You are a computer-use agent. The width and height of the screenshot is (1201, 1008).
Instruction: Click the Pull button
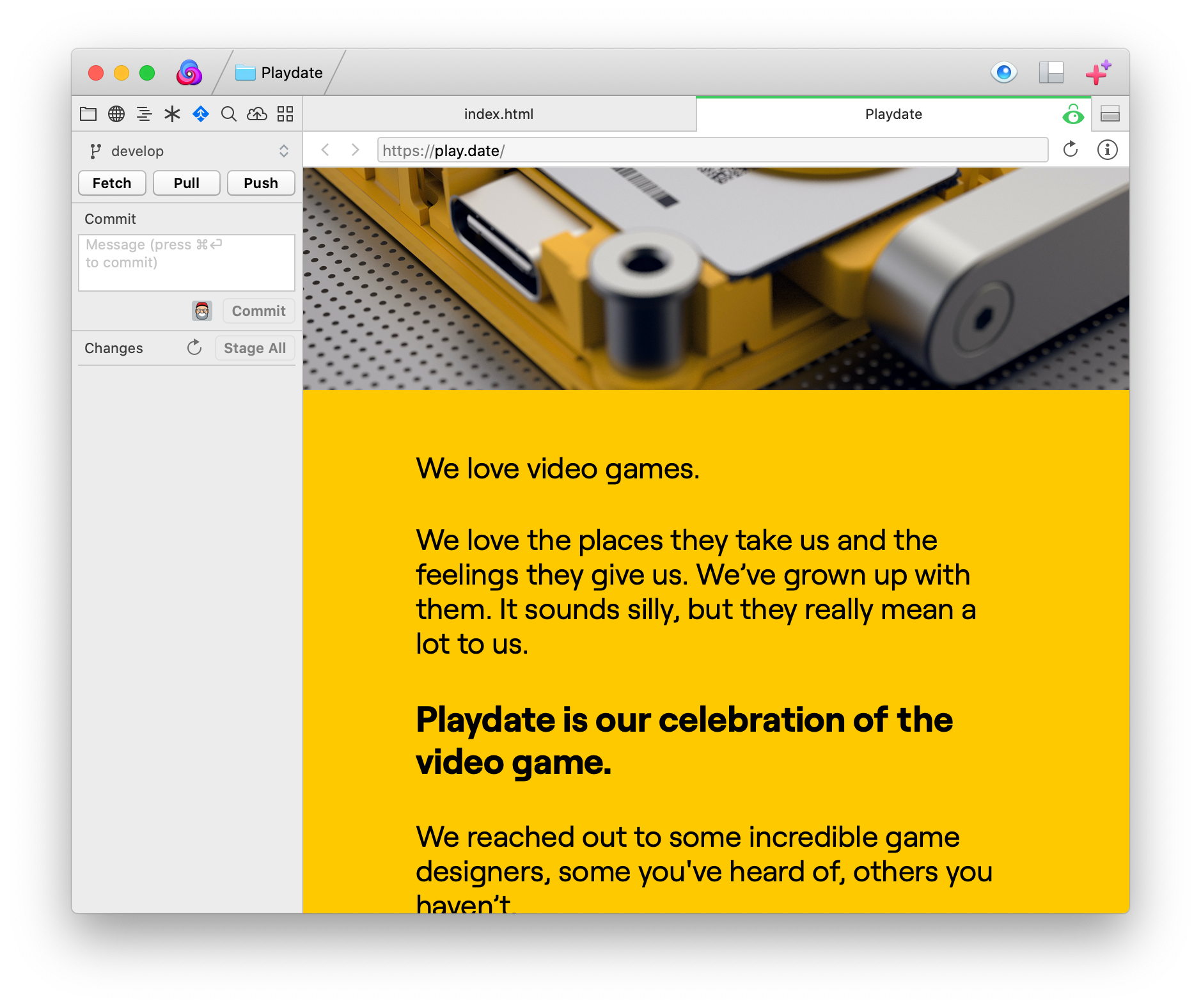[187, 183]
